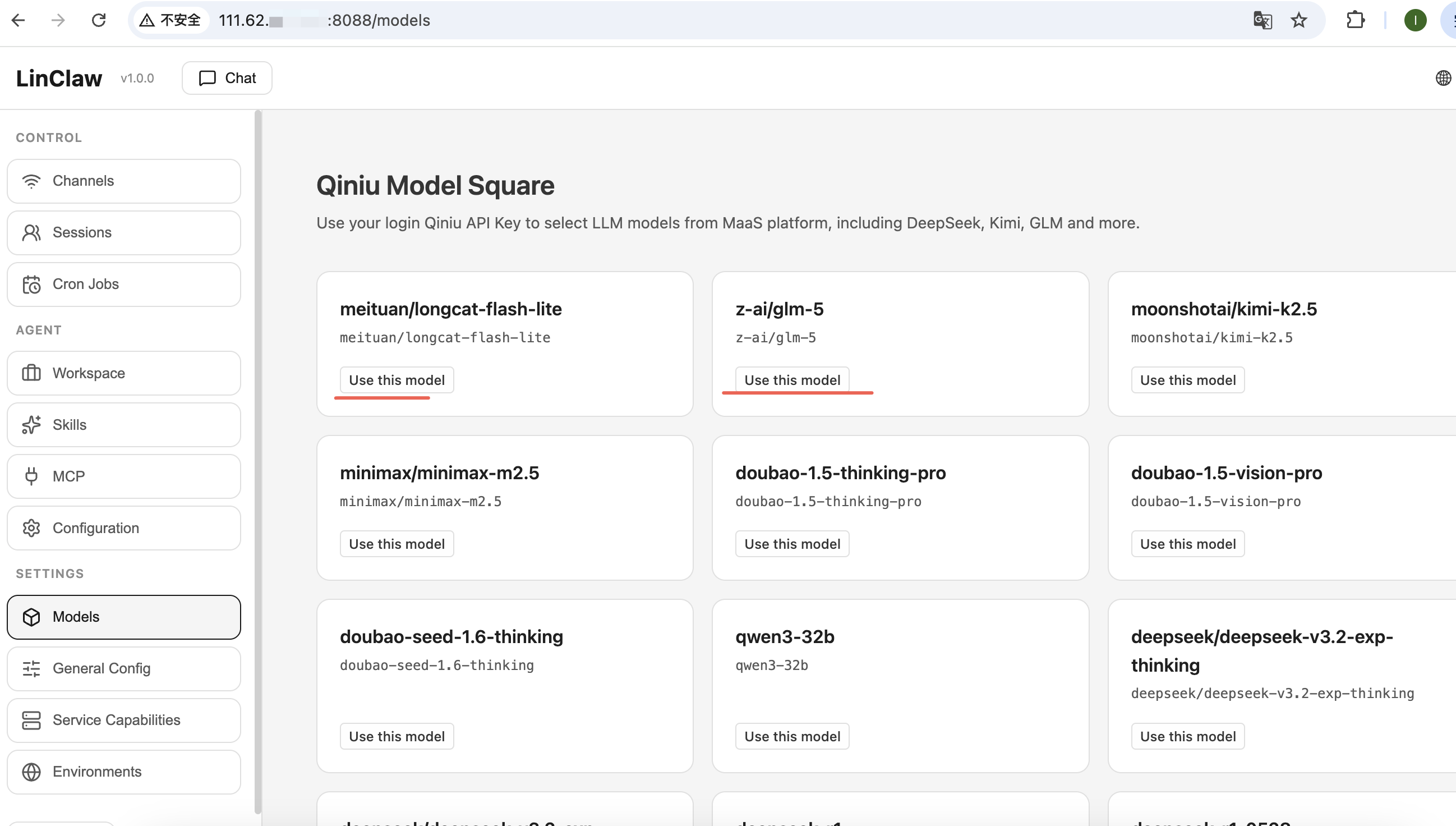Go back to previous page

click(18, 20)
